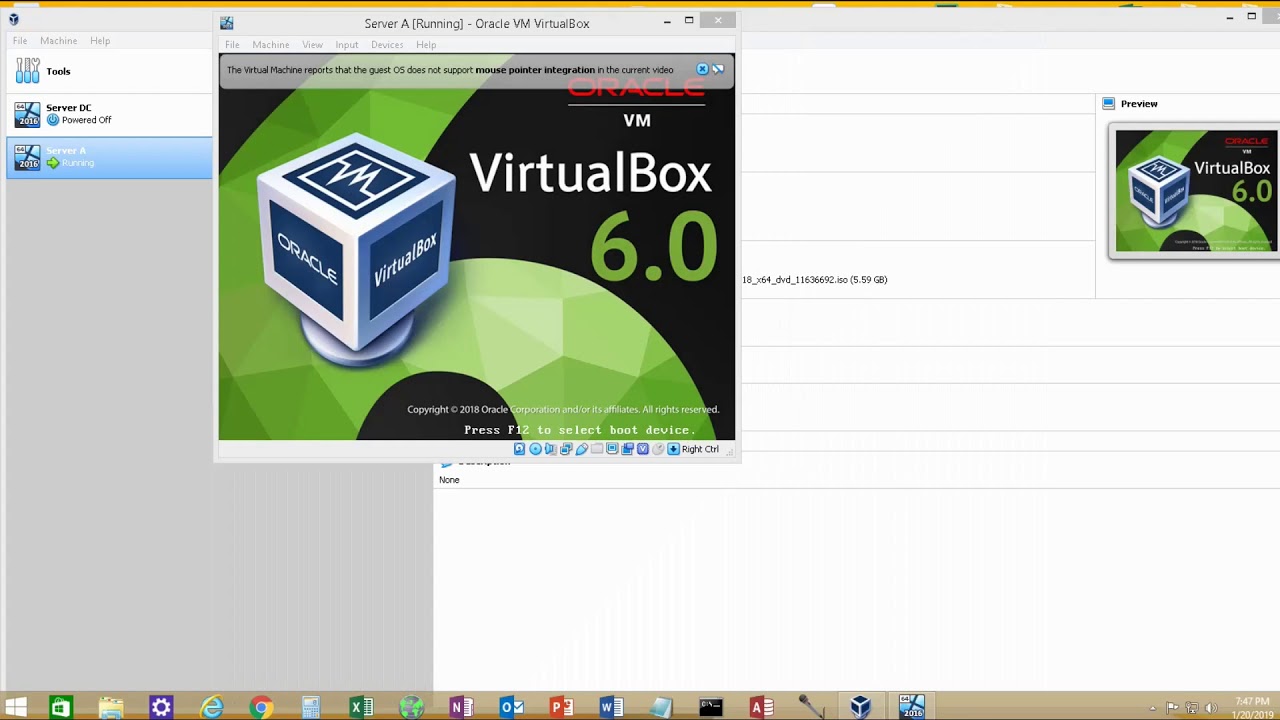Image resolution: width=1280 pixels, height=720 pixels.
Task: Click the ISO file name text (5.59 GB)
Action: click(814, 280)
